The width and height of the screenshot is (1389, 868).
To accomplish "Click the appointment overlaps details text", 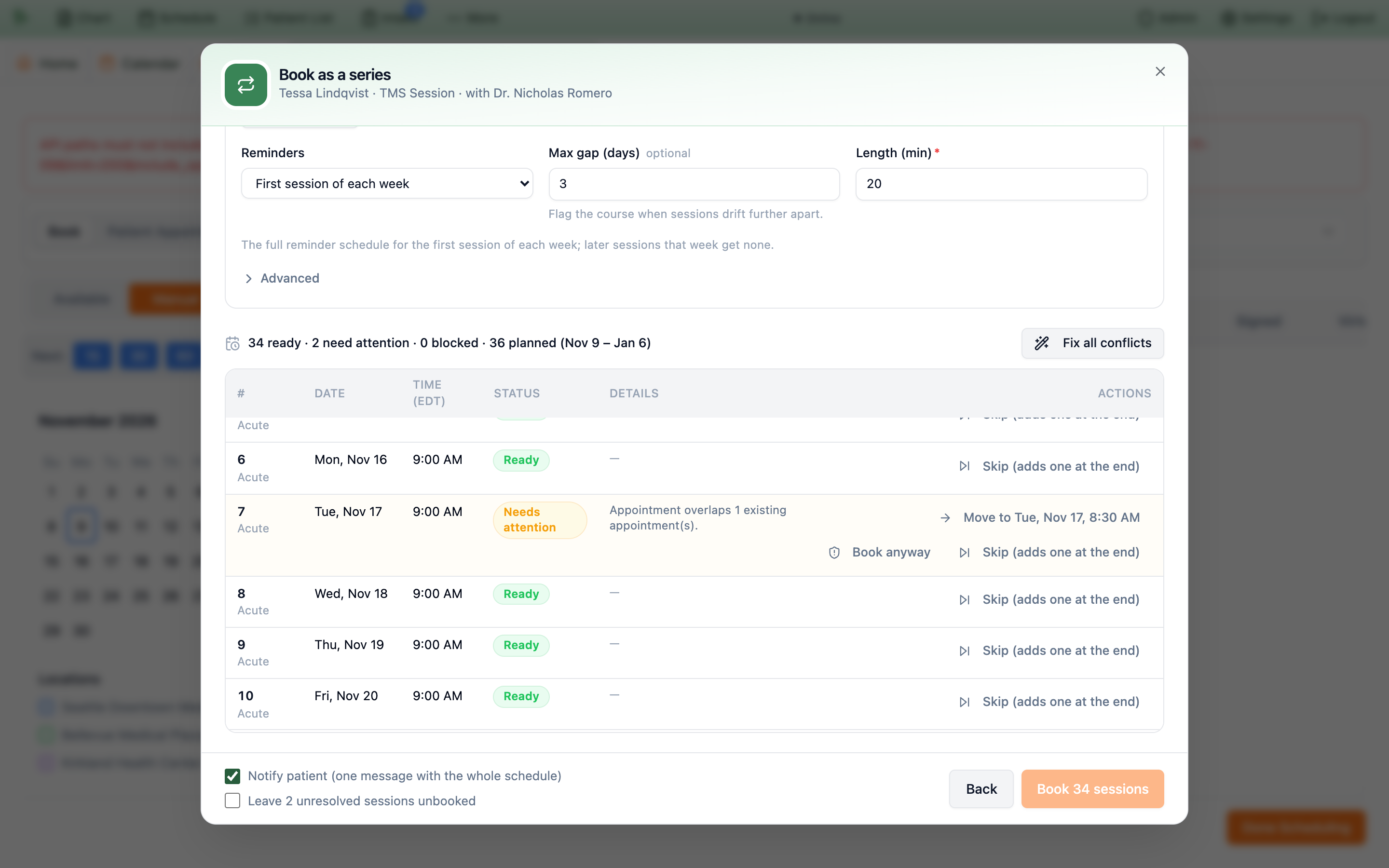I will click(697, 518).
